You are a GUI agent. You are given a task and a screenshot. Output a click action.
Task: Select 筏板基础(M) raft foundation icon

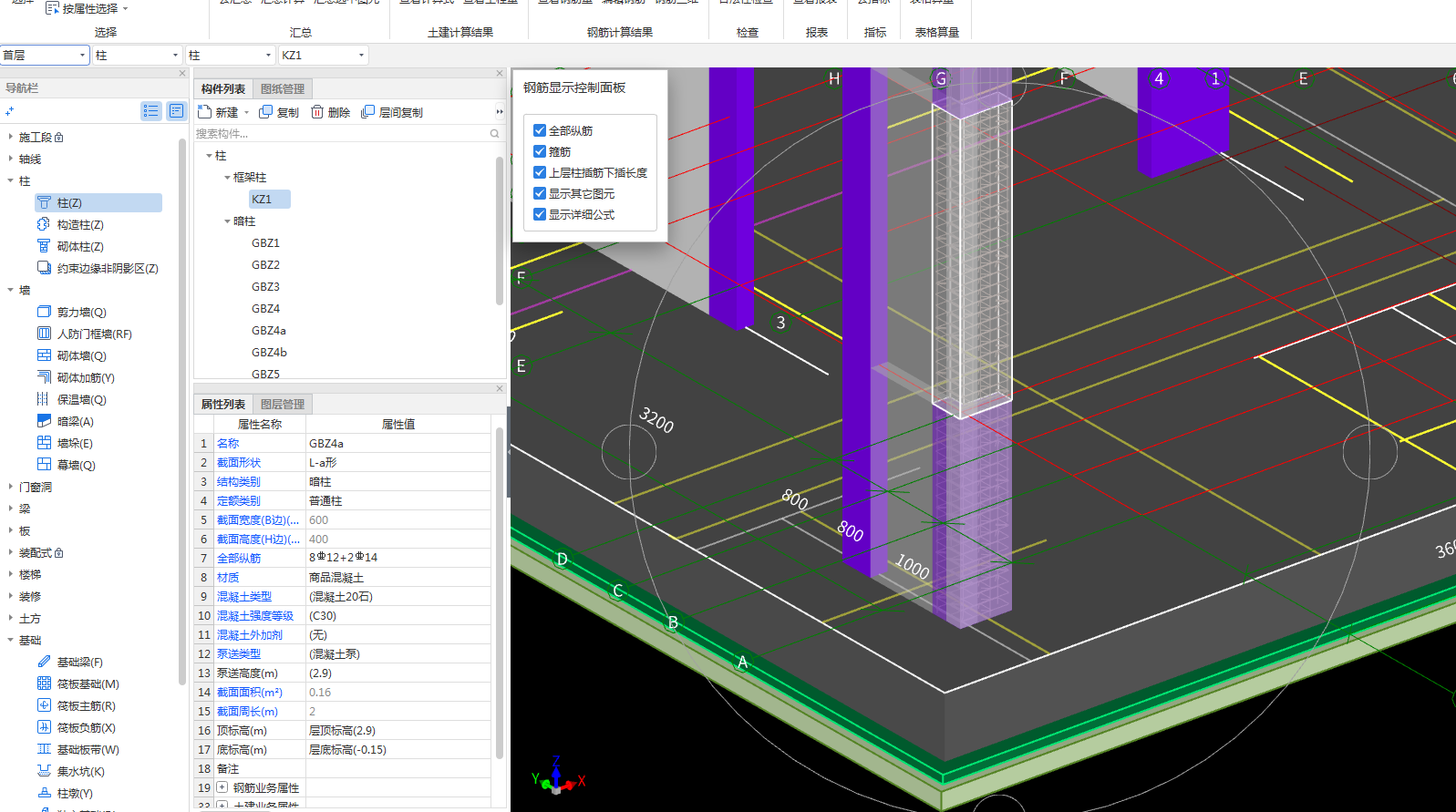44,684
